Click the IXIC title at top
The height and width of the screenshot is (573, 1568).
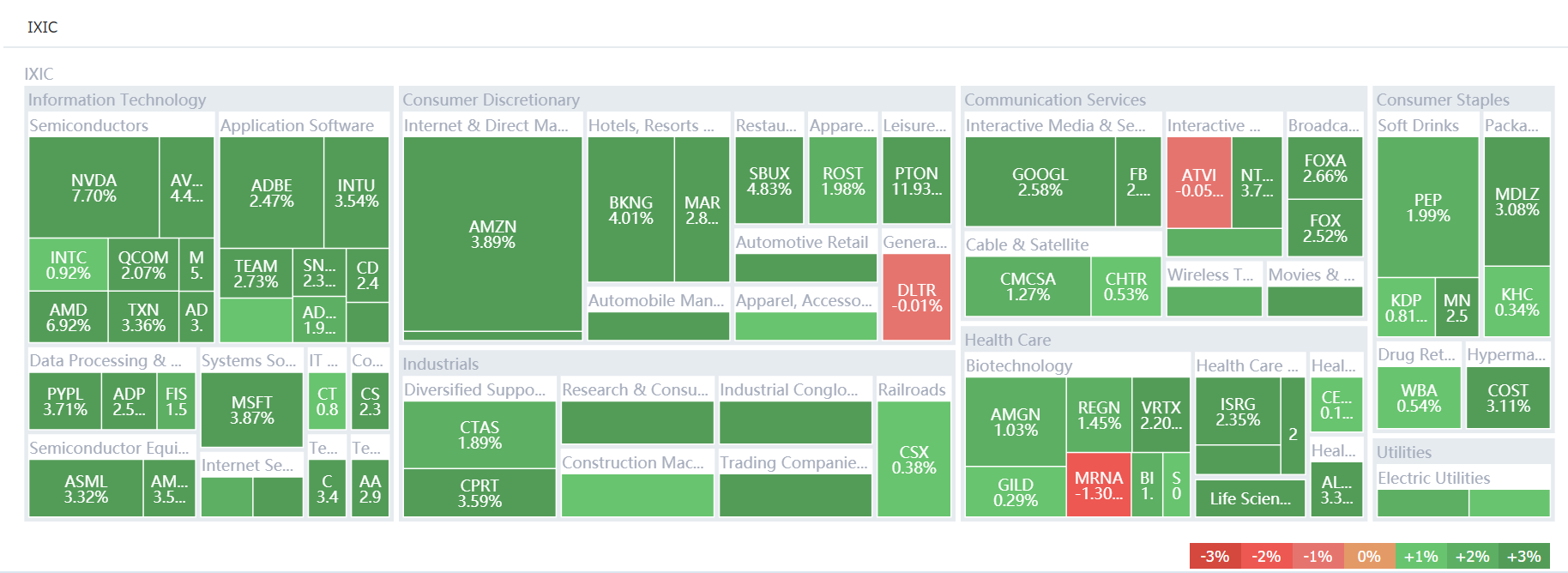click(42, 27)
